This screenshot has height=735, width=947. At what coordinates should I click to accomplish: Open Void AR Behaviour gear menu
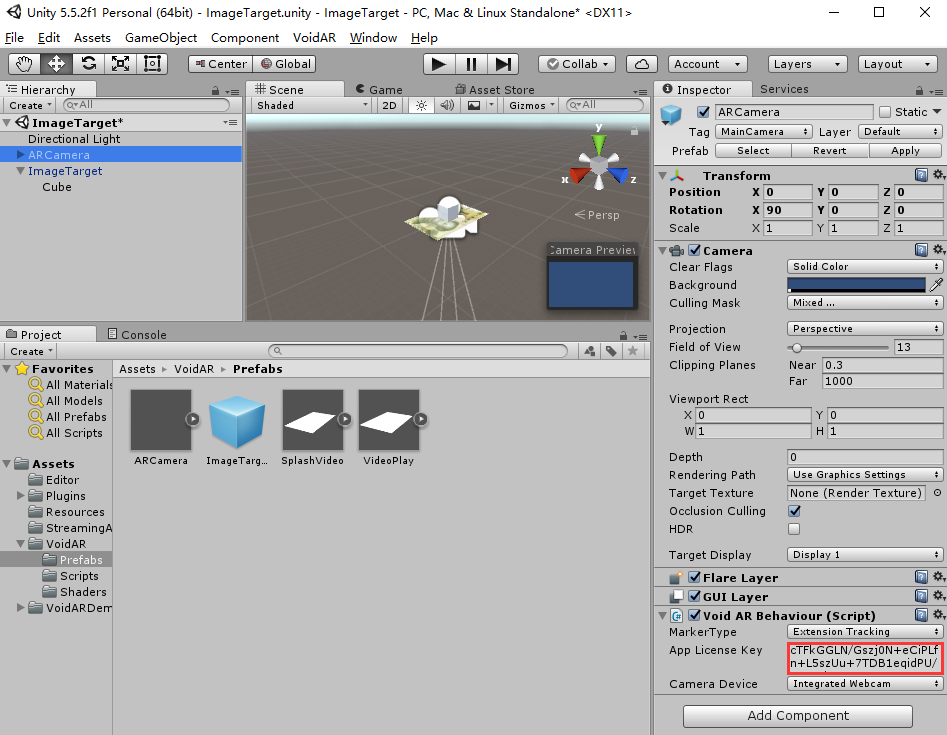pos(939,615)
